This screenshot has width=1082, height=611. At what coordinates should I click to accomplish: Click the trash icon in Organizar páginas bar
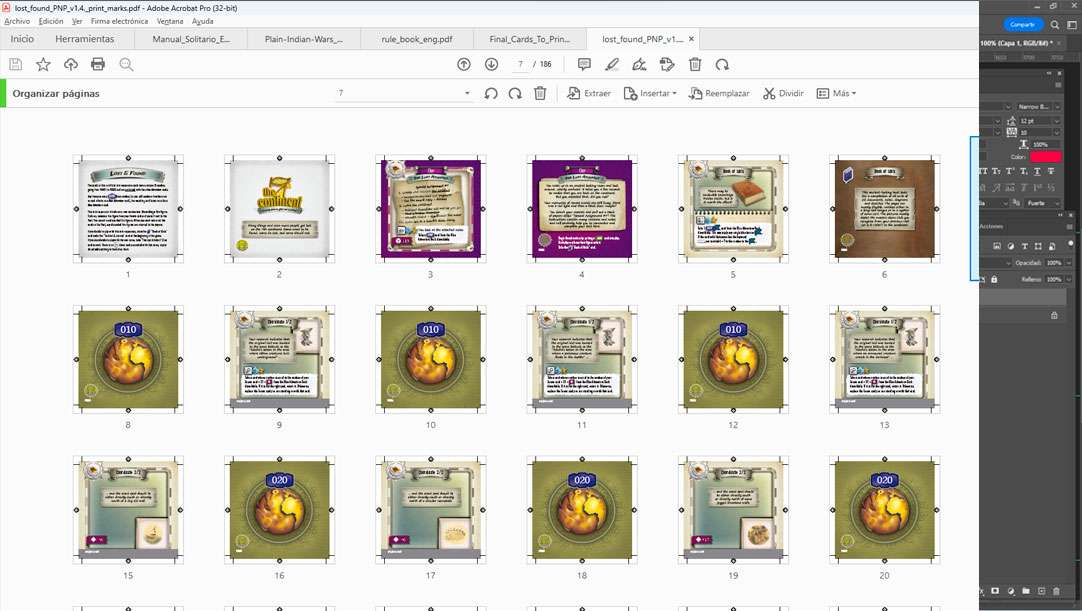coord(540,93)
